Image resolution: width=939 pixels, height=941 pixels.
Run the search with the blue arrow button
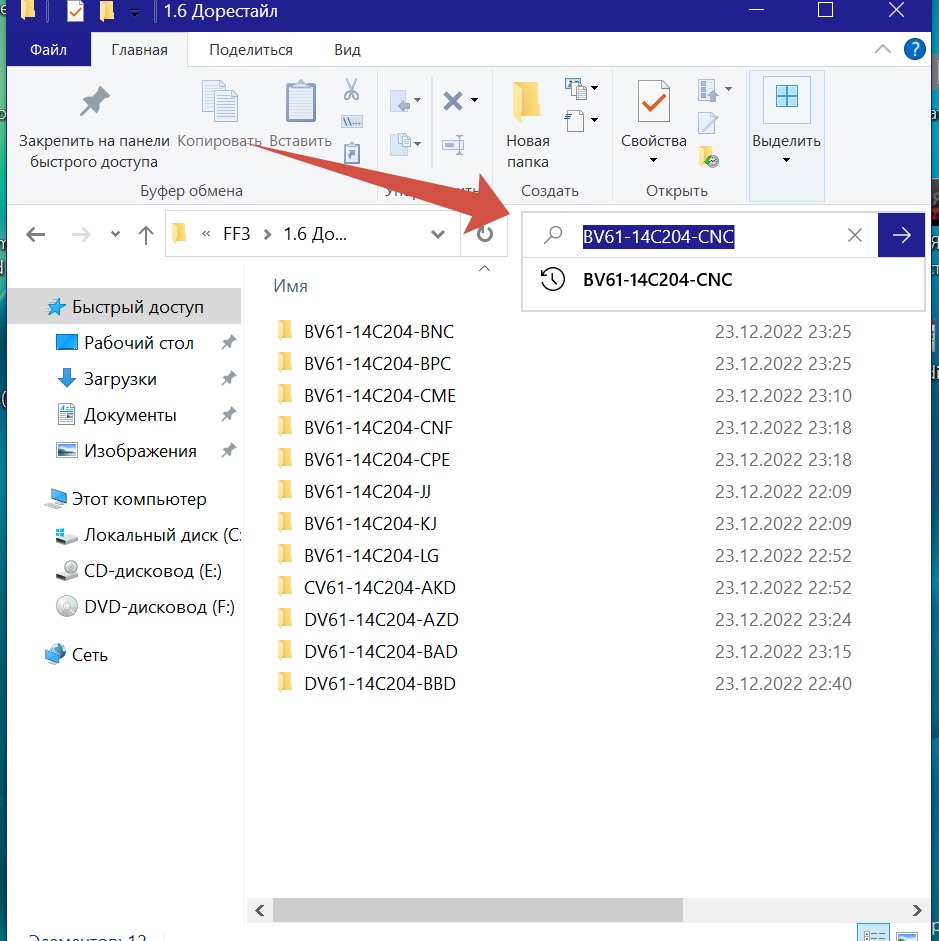[x=901, y=235]
